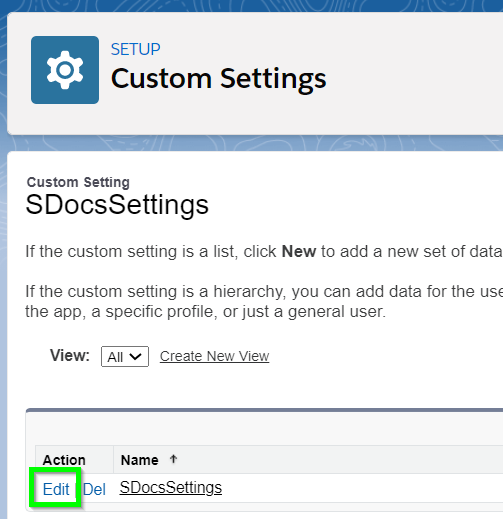Screen dimensions: 503x519
Task: Delete the SDocsSettings record via Del
Action: click(94, 489)
